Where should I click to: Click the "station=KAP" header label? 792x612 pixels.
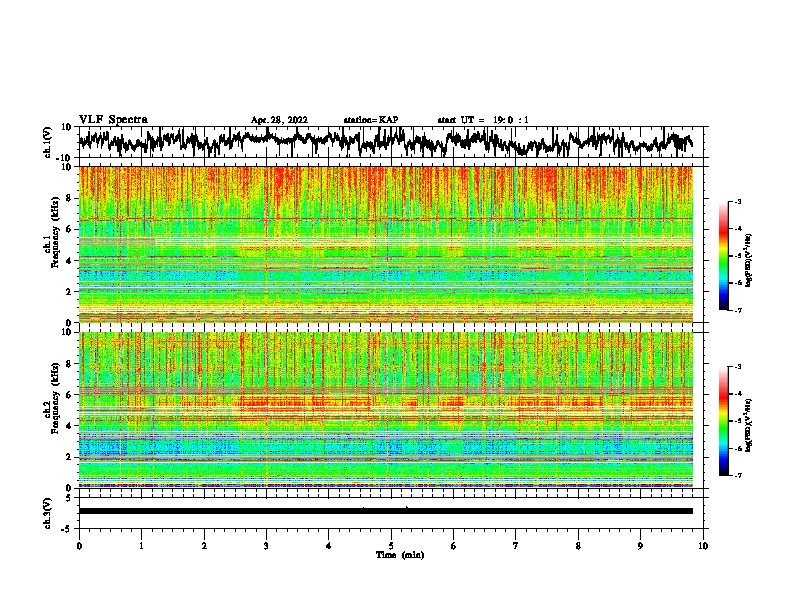pyautogui.click(x=371, y=120)
